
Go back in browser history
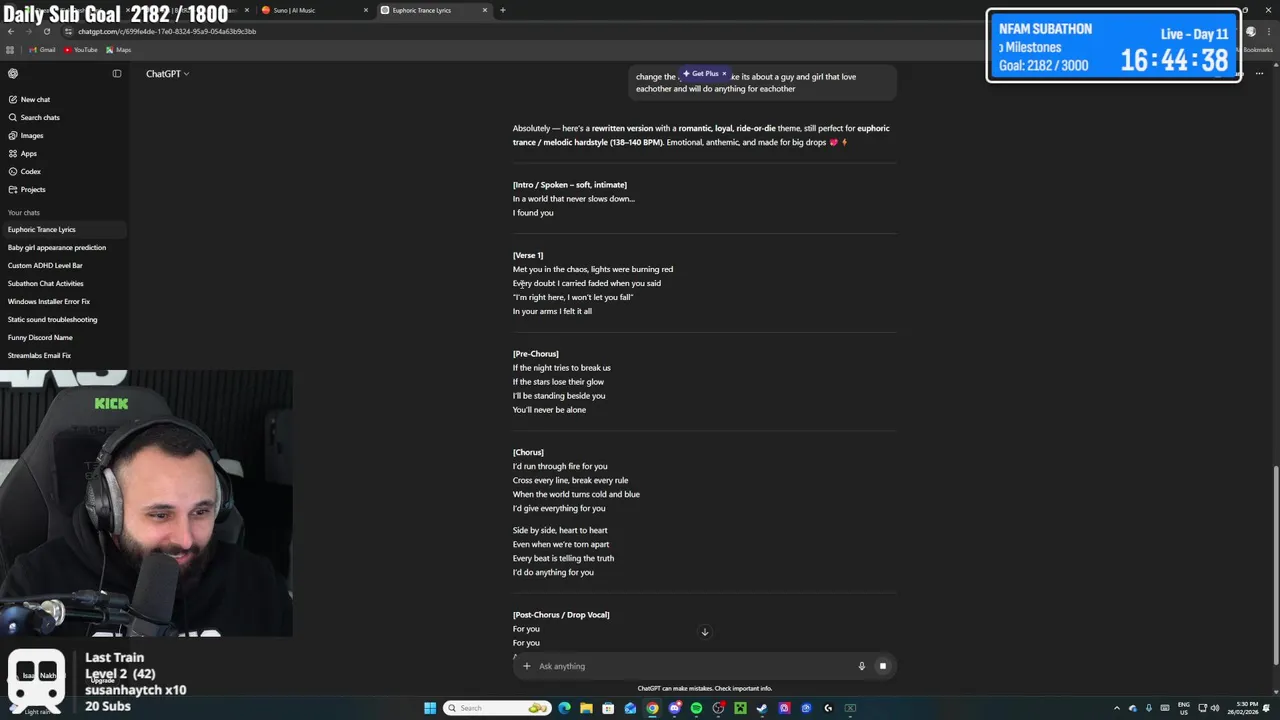(10, 31)
